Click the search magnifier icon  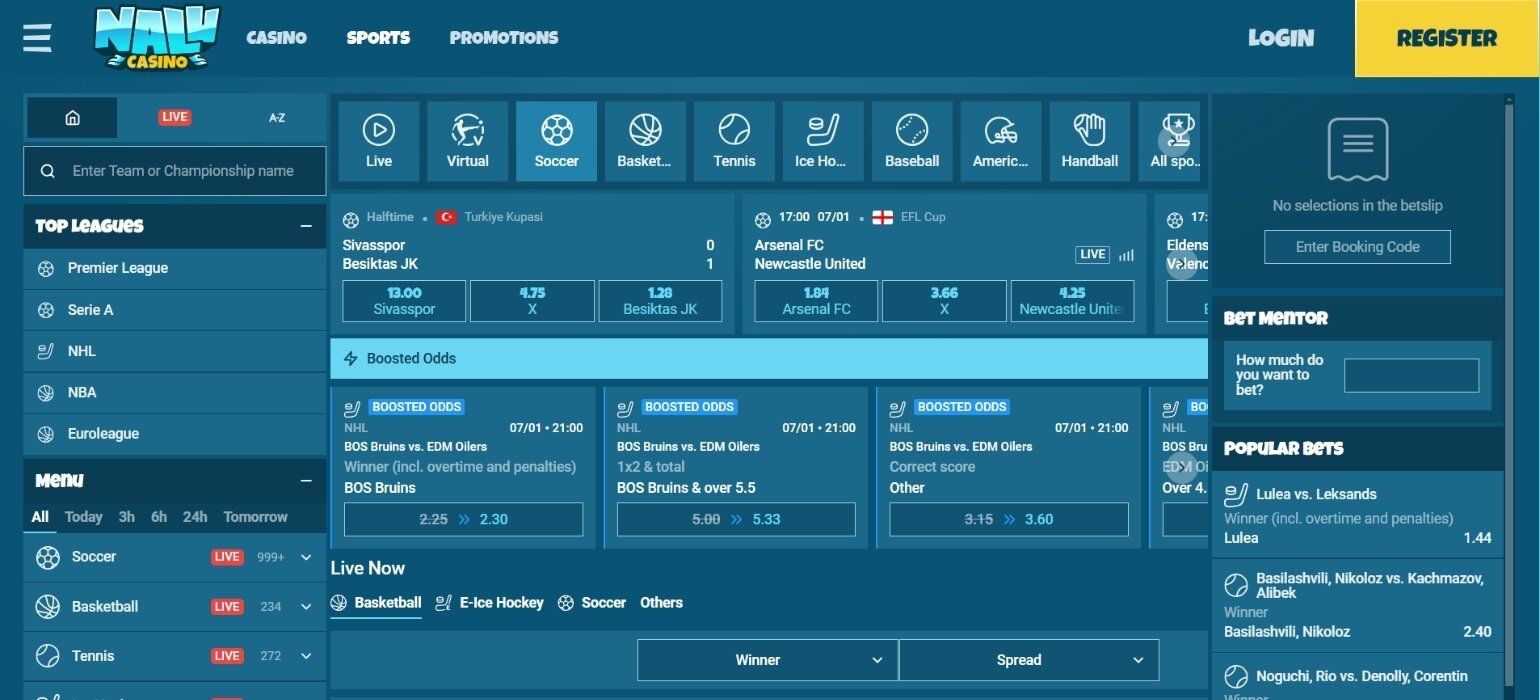click(47, 171)
